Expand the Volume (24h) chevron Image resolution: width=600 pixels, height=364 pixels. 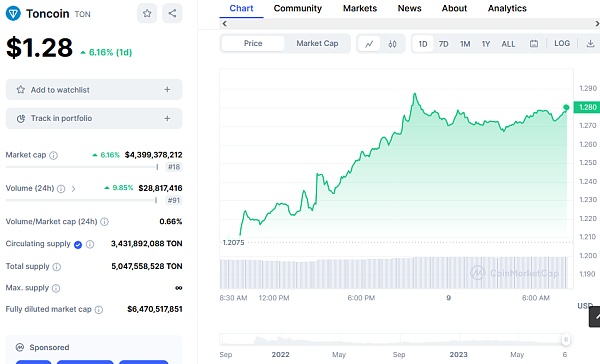click(x=73, y=189)
